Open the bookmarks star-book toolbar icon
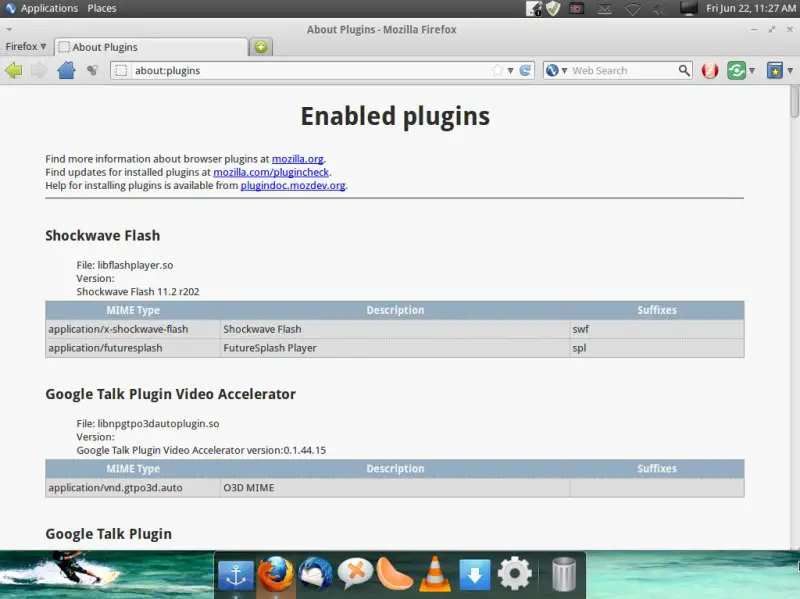Viewport: 800px width, 599px height. pos(774,70)
